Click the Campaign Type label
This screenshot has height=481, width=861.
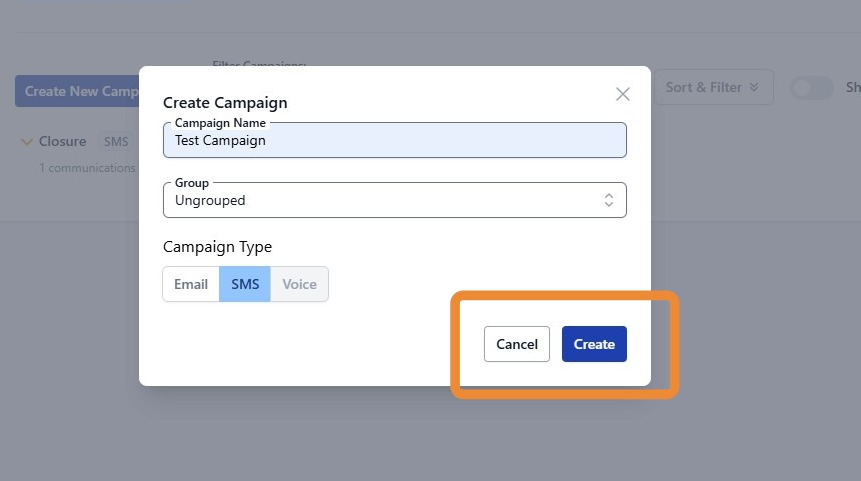point(217,247)
